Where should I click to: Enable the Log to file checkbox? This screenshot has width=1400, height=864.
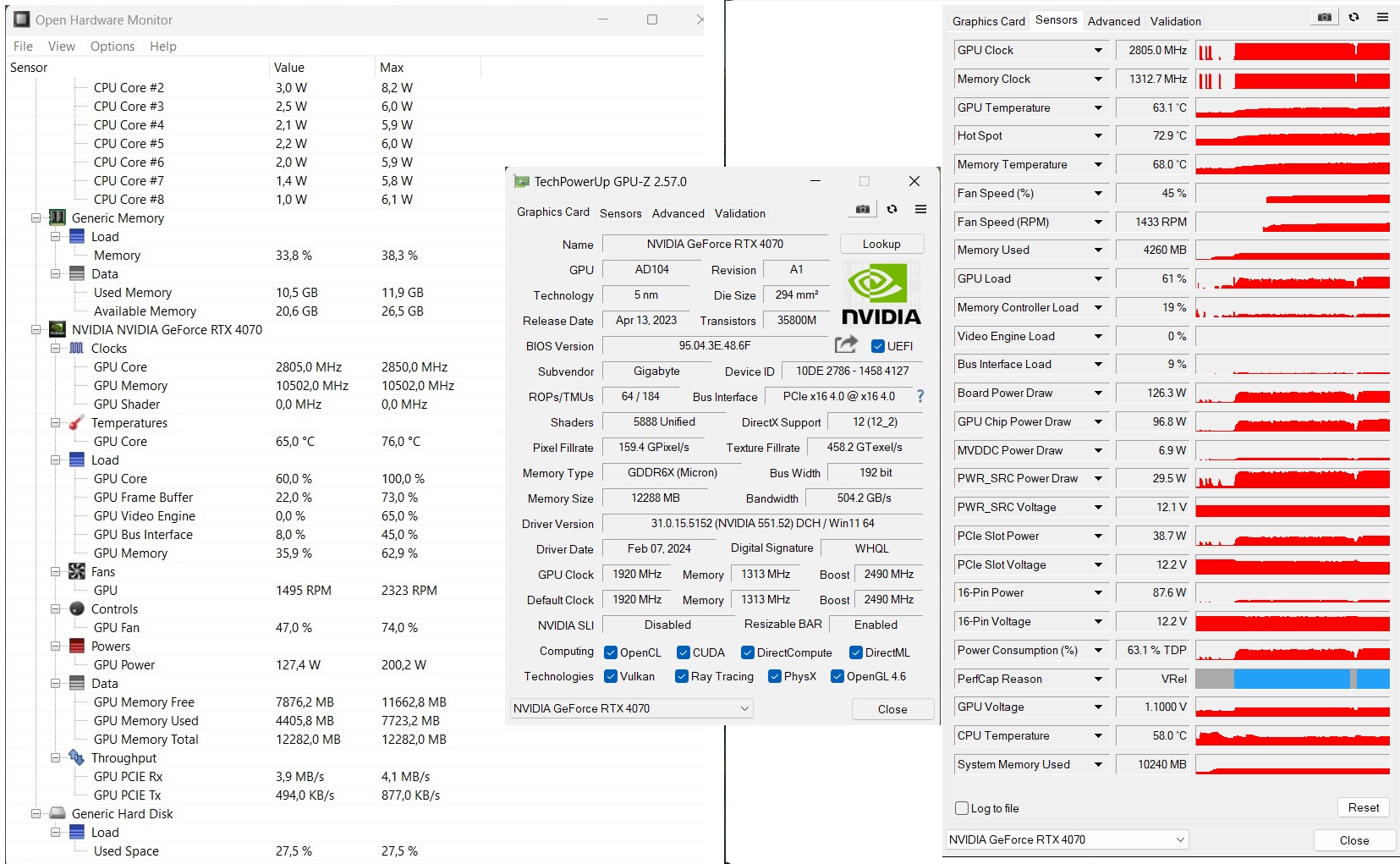coord(962,808)
